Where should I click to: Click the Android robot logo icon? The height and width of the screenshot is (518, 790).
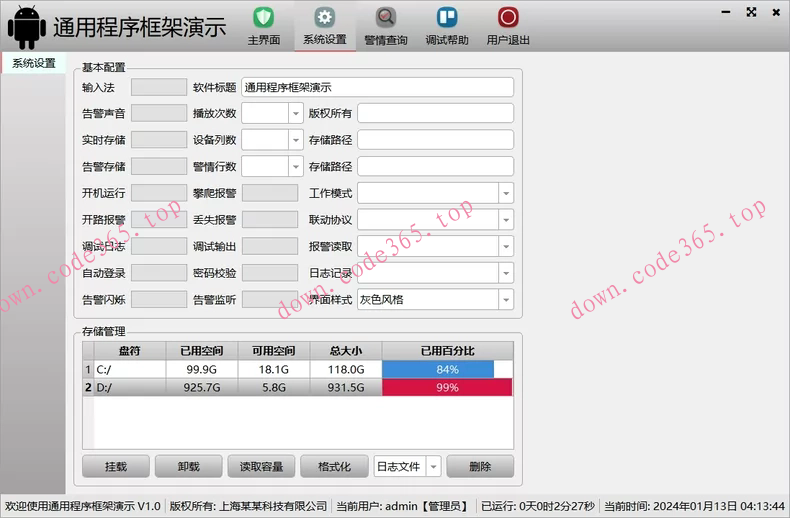pos(27,27)
